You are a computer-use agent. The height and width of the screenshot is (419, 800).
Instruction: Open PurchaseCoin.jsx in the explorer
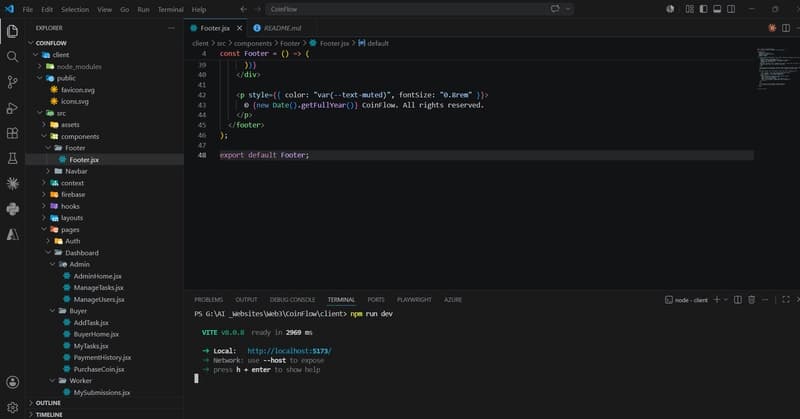coord(94,369)
